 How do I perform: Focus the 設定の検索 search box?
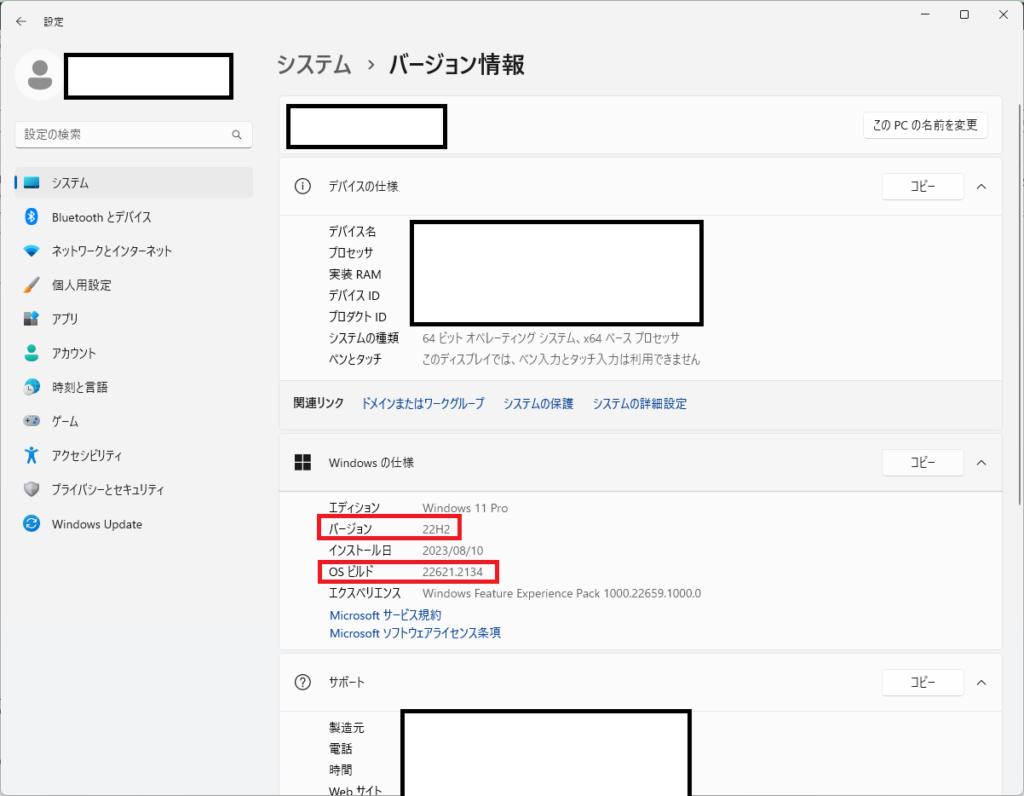(133, 135)
